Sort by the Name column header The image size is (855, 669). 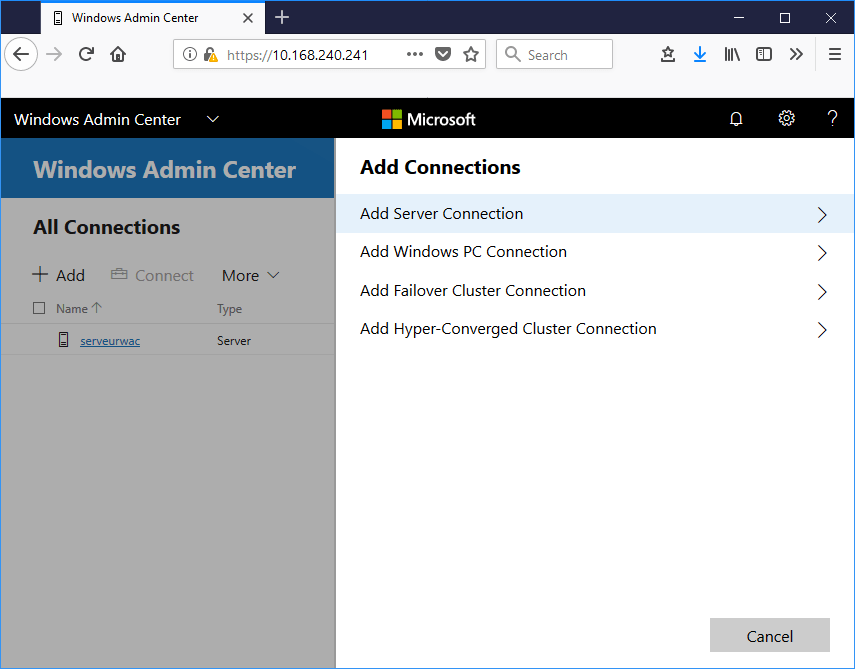79,309
